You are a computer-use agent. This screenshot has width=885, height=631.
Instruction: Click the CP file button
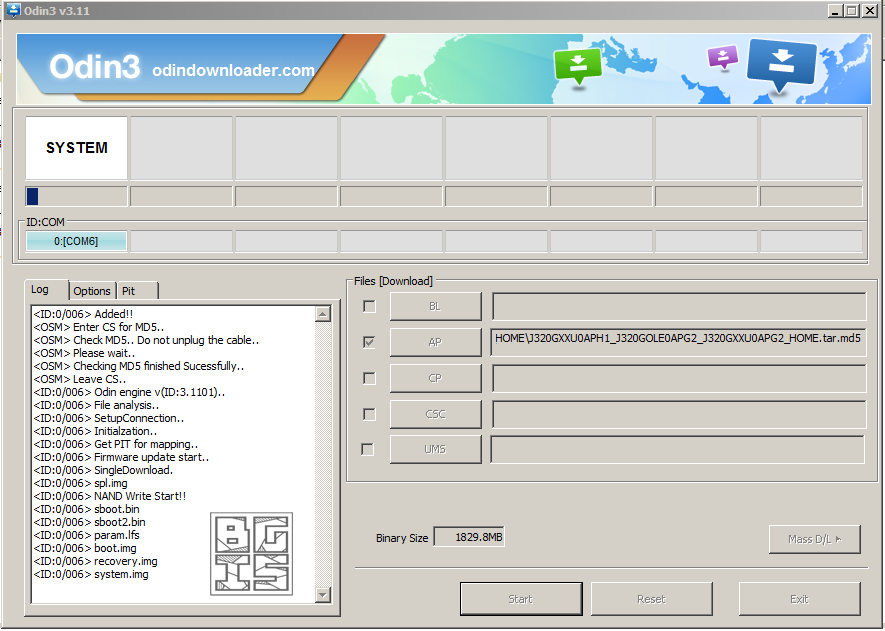click(x=435, y=378)
